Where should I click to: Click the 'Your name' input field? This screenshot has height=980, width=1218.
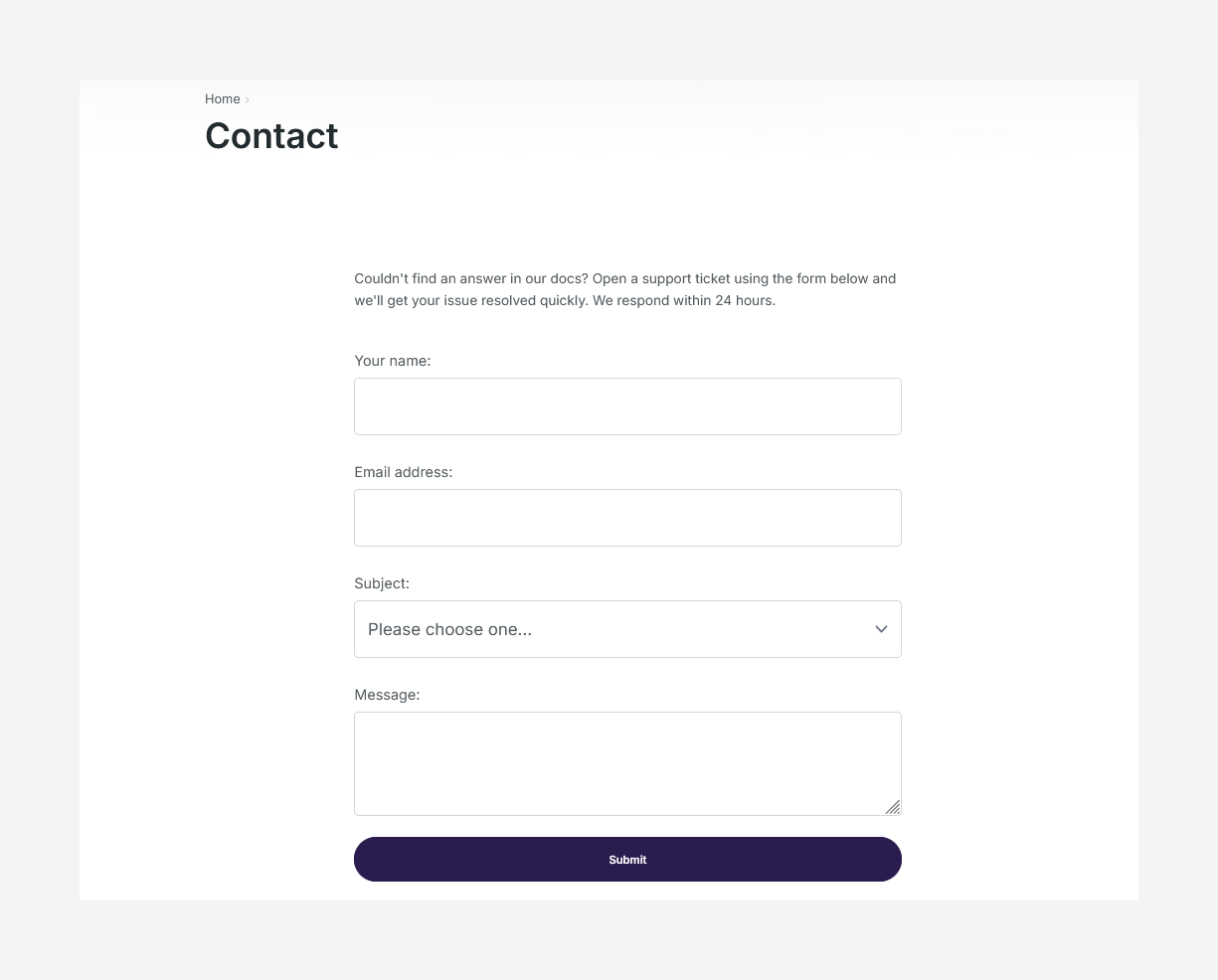[x=627, y=407]
